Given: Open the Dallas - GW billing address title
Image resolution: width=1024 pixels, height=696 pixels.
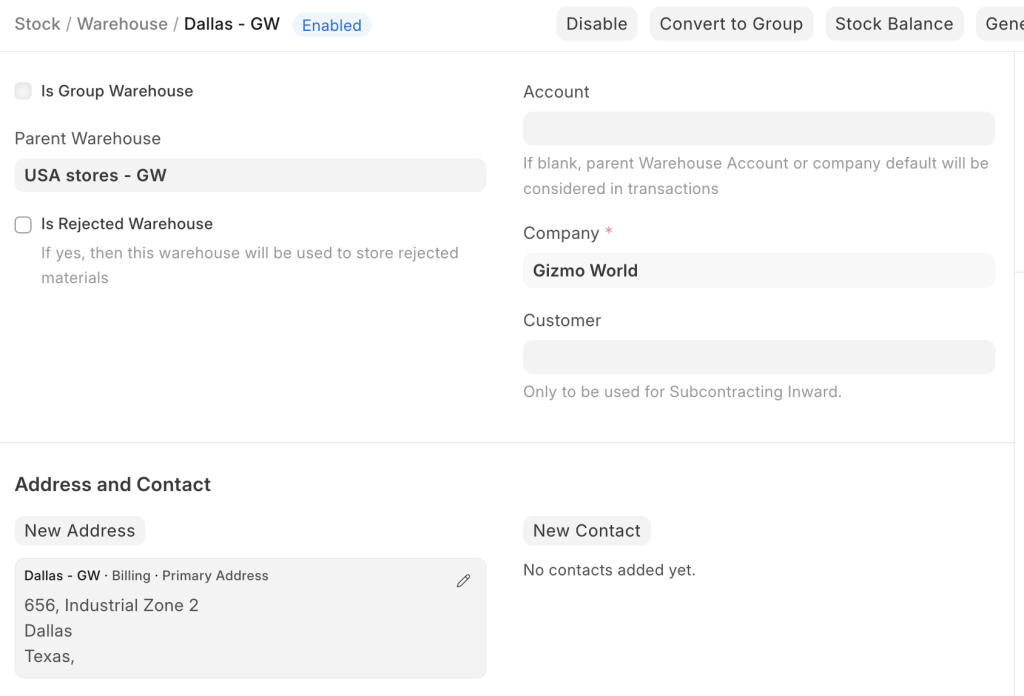Looking at the screenshot, I should pos(62,576).
